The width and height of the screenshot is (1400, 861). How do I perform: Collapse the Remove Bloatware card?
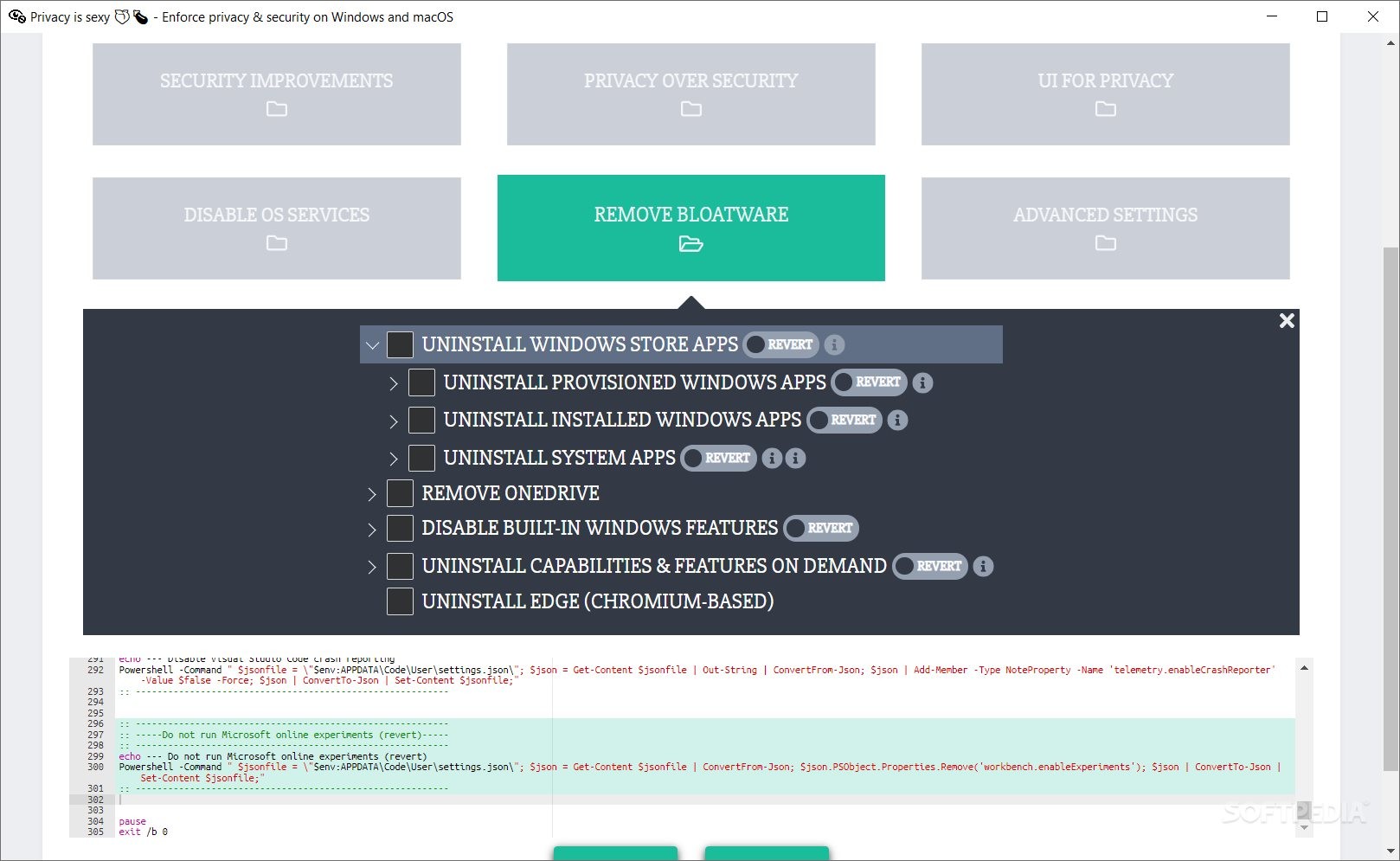pyautogui.click(x=691, y=228)
